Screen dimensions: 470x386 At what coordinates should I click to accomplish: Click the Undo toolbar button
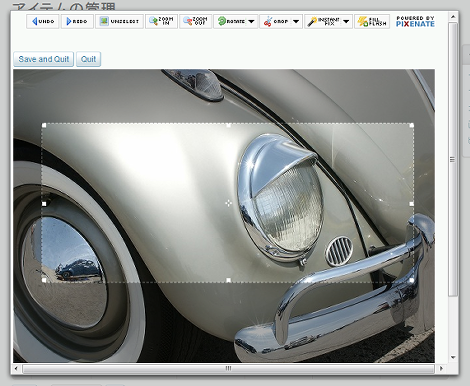pyautogui.click(x=43, y=21)
